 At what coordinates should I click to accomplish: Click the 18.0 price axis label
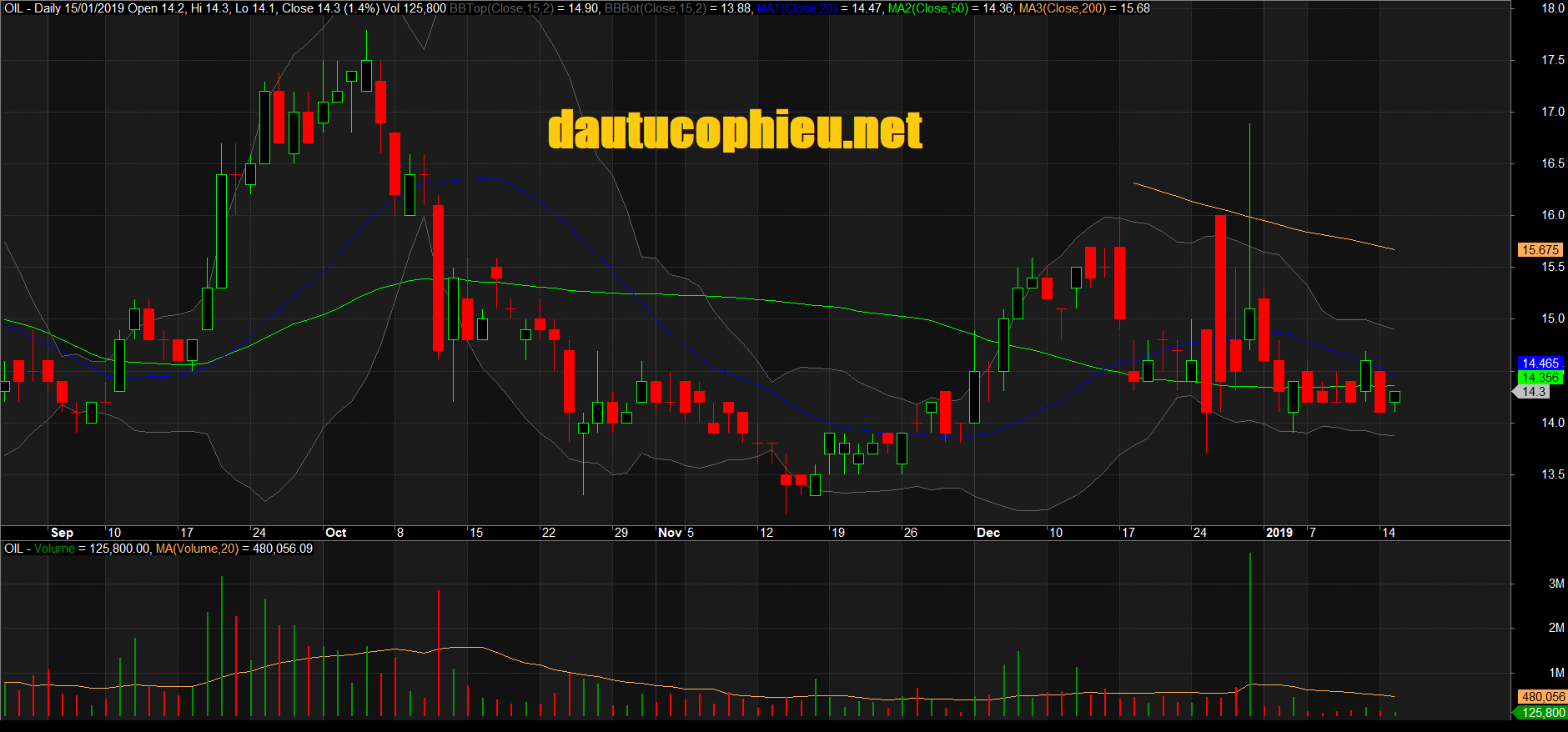[x=1553, y=8]
